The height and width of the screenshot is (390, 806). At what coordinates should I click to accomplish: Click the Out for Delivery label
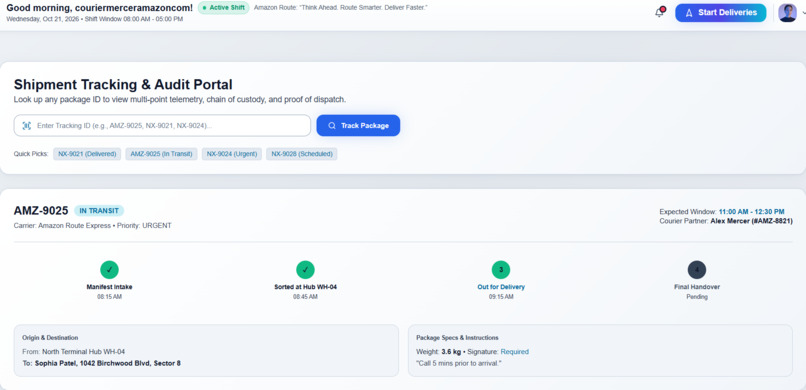[x=501, y=287]
